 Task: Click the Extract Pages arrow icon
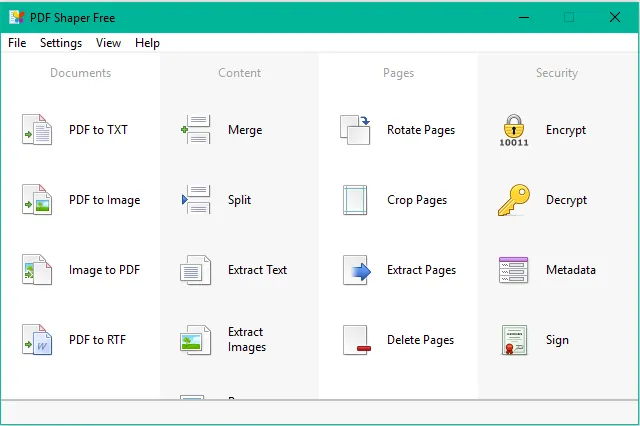tap(357, 270)
